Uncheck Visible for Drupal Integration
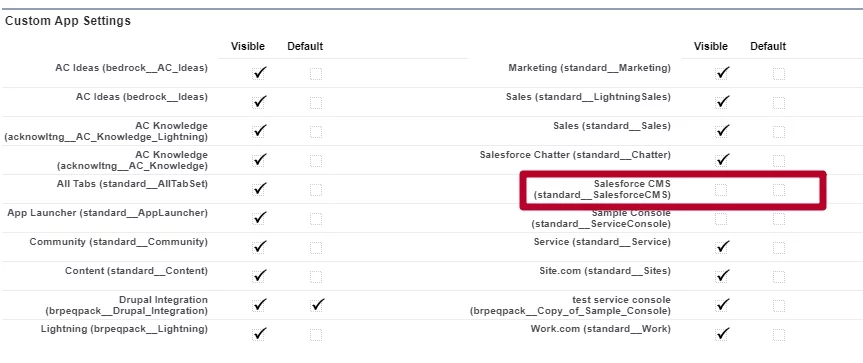This screenshot has width=863, height=363. point(259,306)
